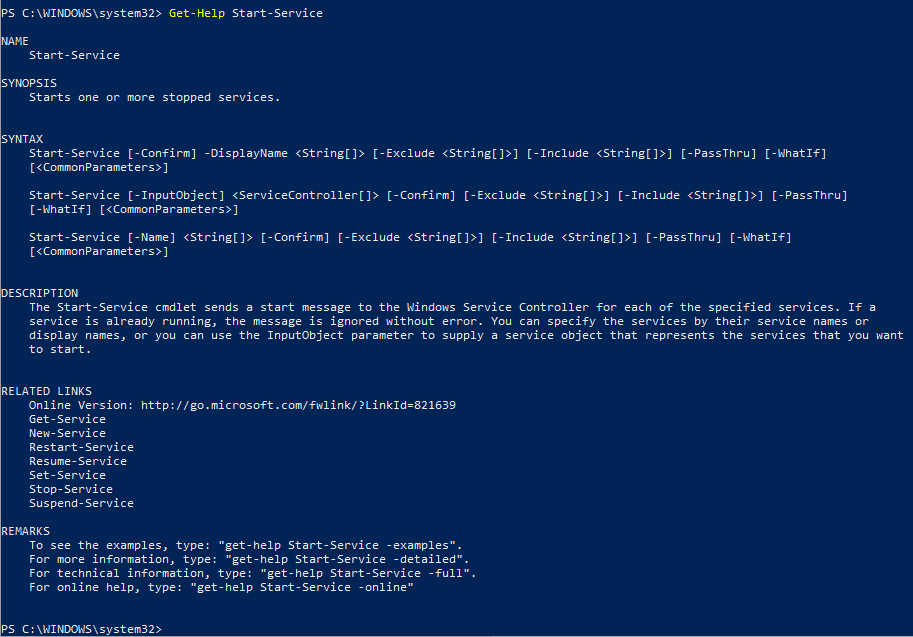The height and width of the screenshot is (637, 913).
Task: Click Stop-Service in the related links
Action: coord(70,489)
